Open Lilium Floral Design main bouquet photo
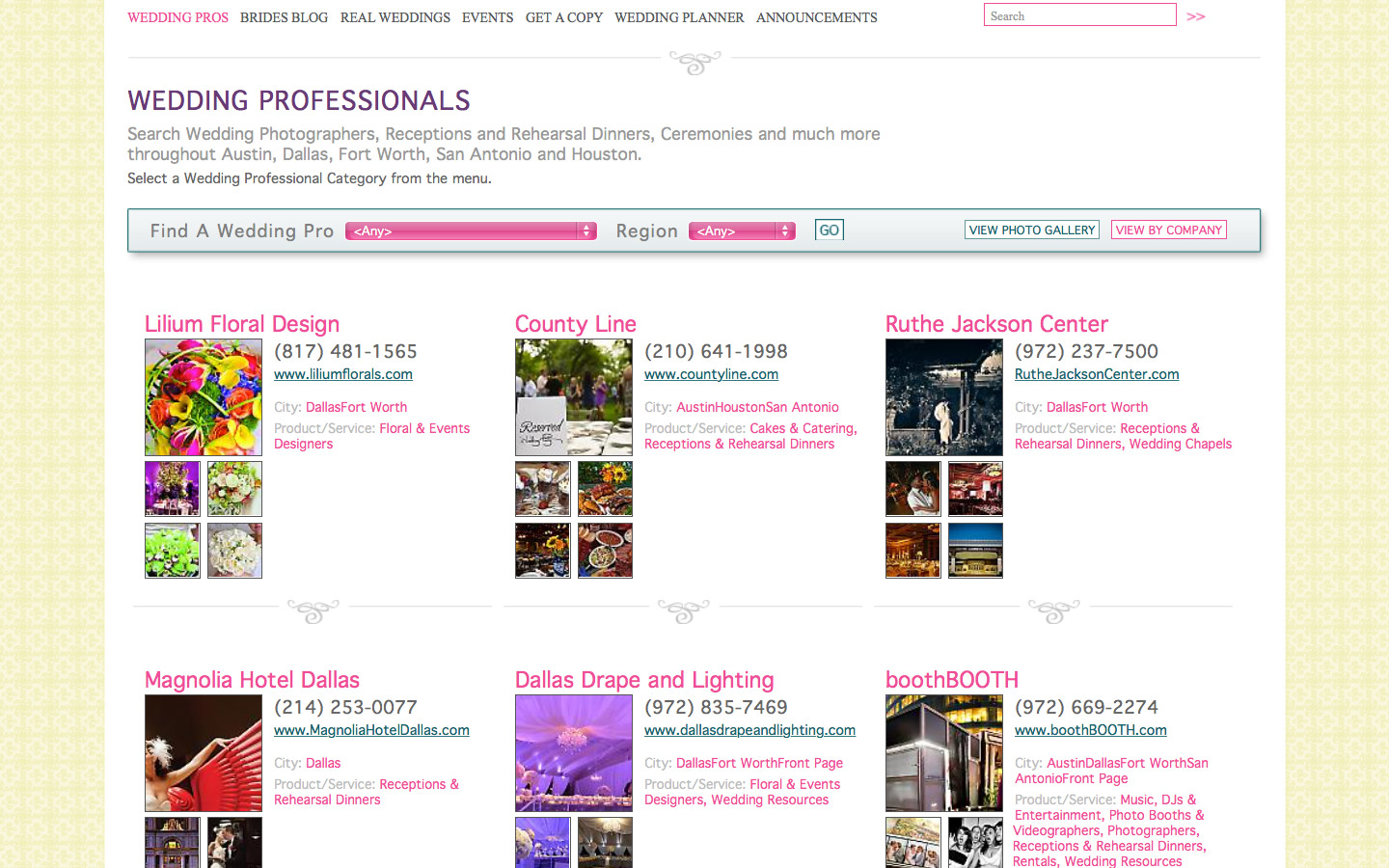Screen dimensions: 1389x868 [204, 397]
